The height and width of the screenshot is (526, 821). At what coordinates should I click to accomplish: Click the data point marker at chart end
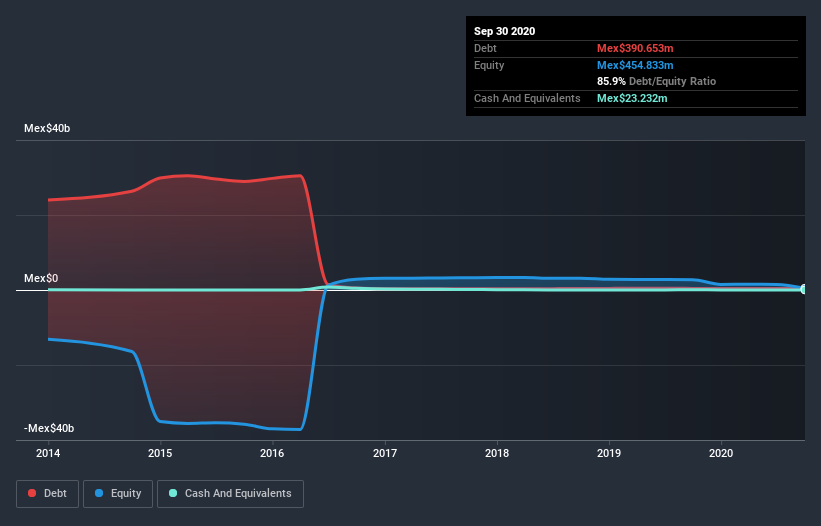point(803,289)
